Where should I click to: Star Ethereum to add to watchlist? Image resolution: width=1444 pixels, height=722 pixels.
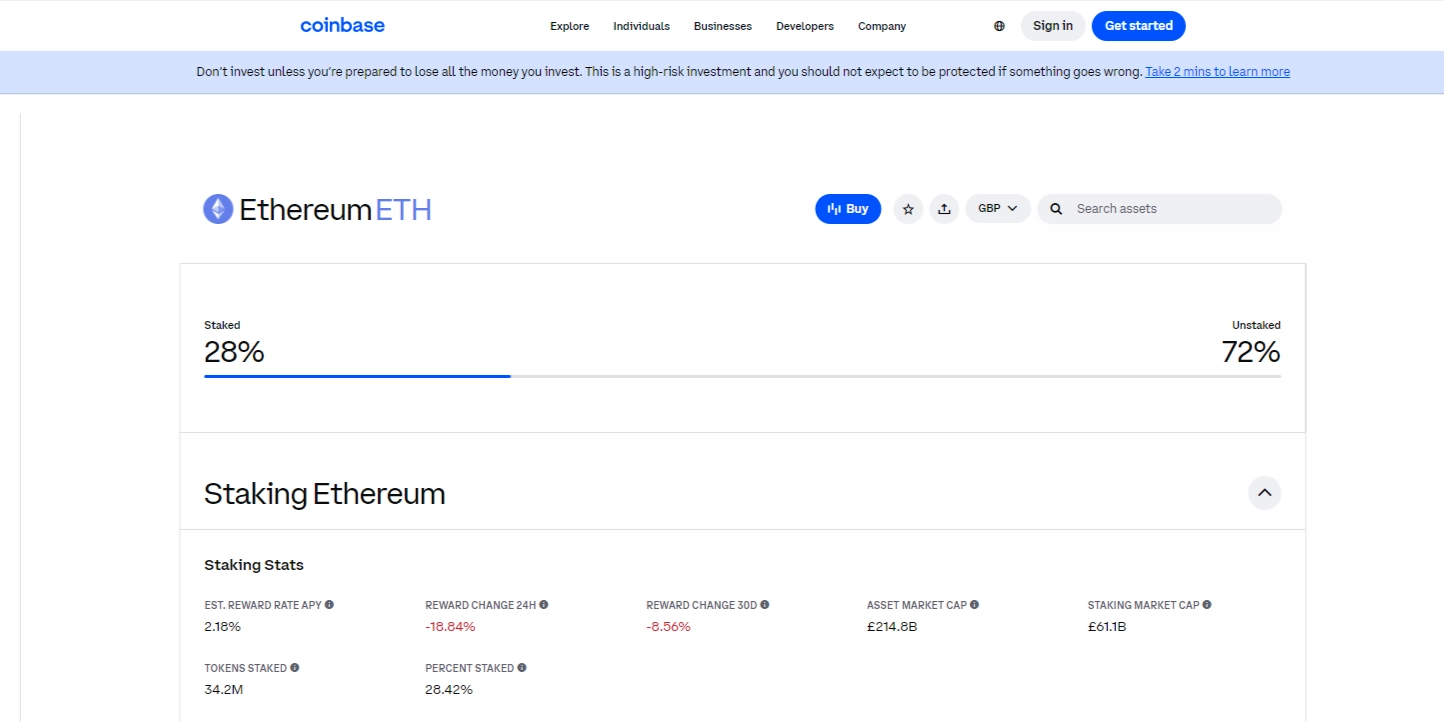(x=908, y=209)
